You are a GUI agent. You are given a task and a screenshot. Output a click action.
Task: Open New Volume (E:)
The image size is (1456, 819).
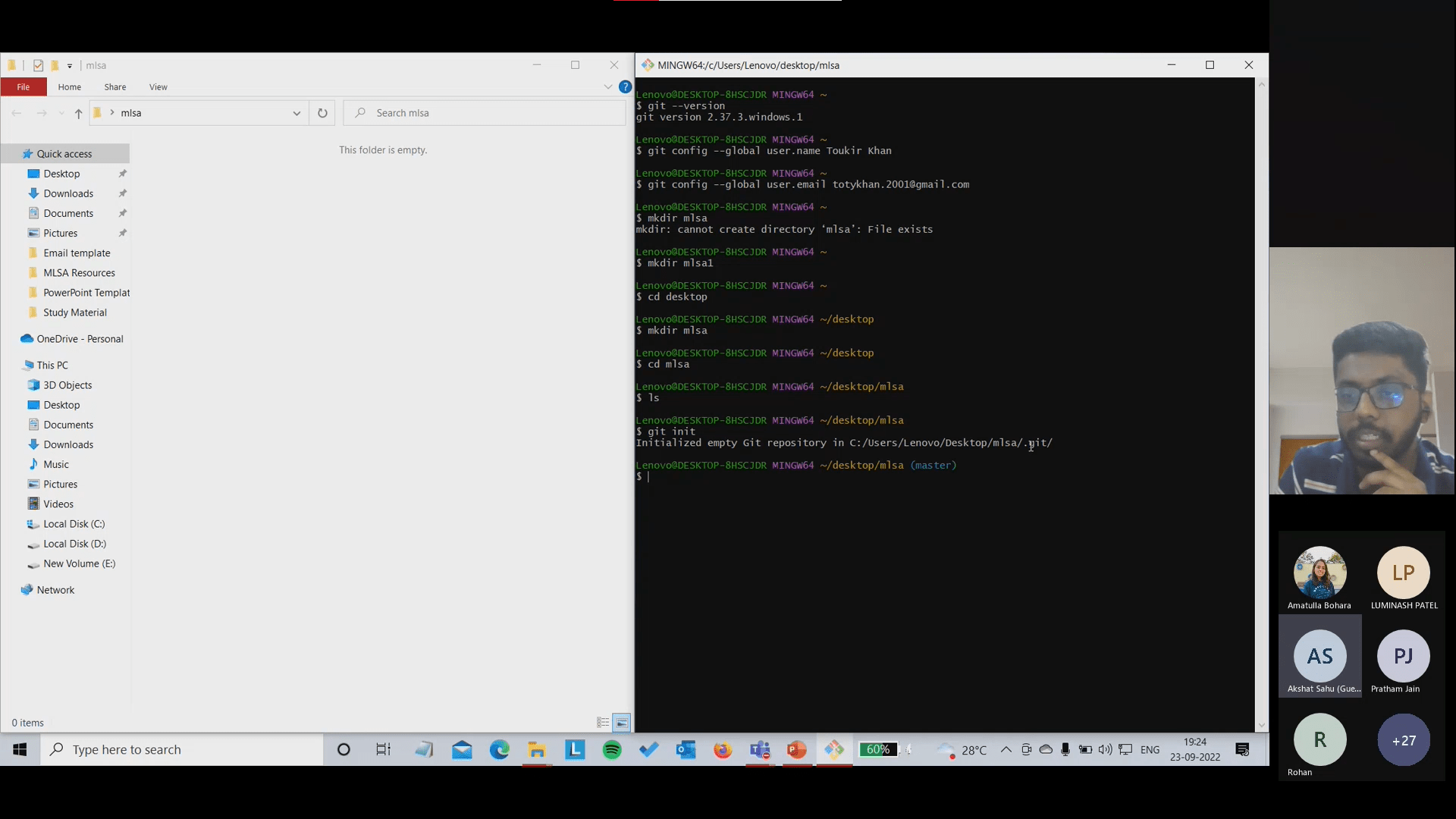[x=79, y=563]
